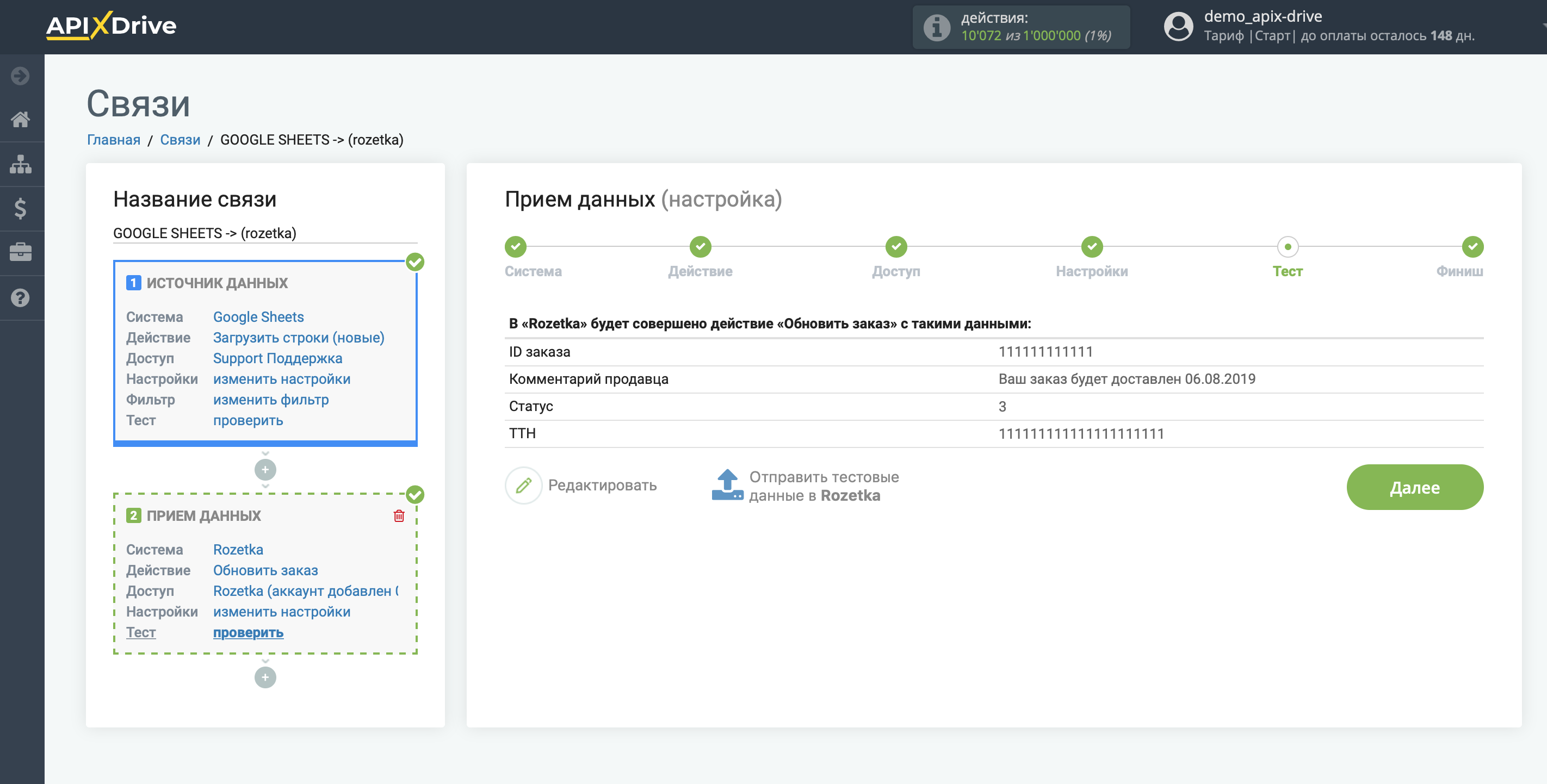Click the Статус value 3
The height and width of the screenshot is (784, 1547).
(x=1002, y=406)
